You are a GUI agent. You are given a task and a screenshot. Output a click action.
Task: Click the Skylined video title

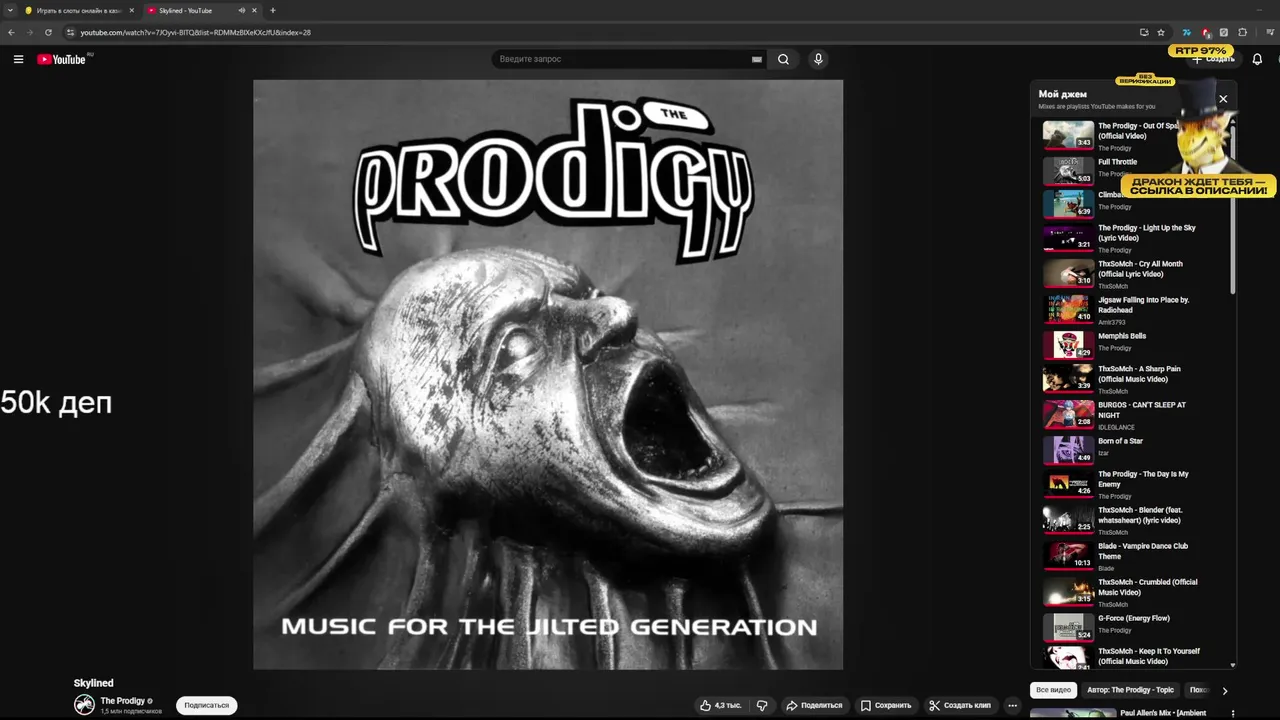pos(93,683)
